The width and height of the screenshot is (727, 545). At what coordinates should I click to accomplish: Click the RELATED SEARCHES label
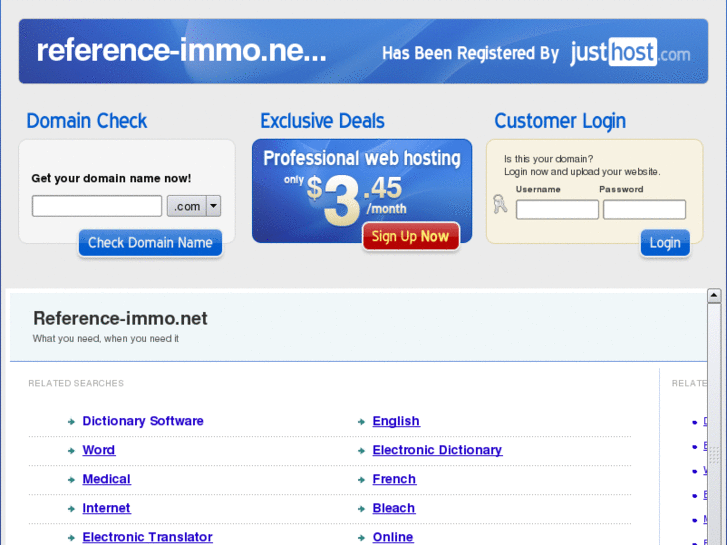click(76, 384)
